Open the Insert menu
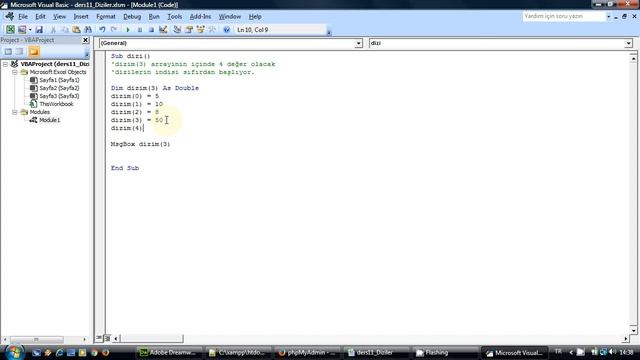 pyautogui.click(x=81, y=17)
